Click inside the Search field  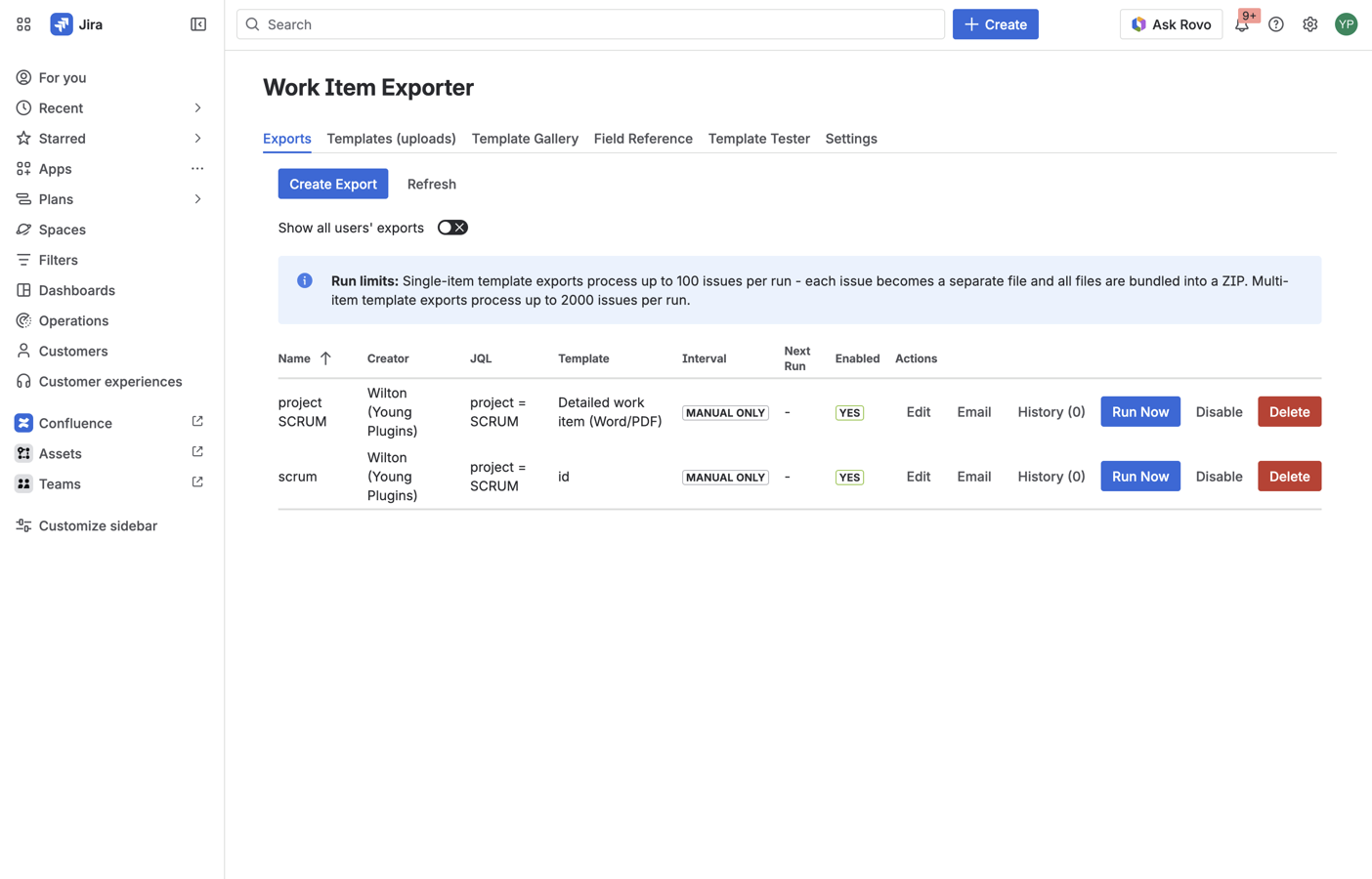[586, 23]
